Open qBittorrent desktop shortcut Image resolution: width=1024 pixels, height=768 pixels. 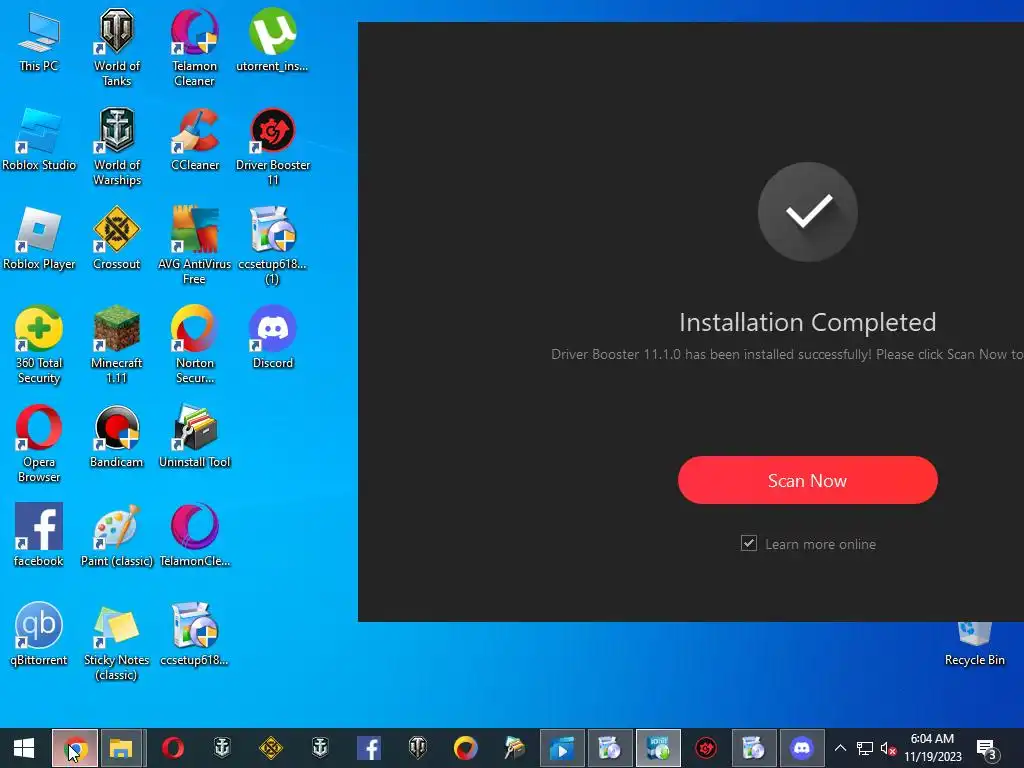[x=39, y=635]
